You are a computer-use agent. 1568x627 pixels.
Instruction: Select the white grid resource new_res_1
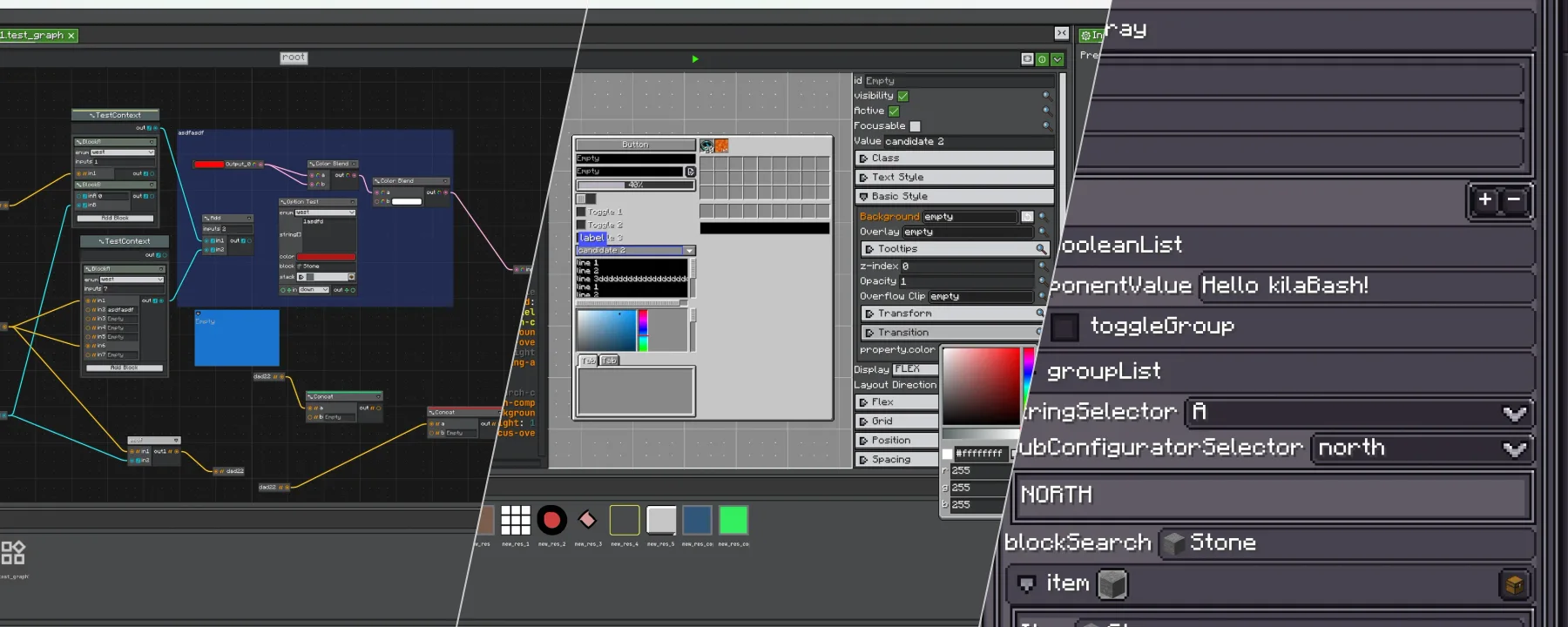515,520
